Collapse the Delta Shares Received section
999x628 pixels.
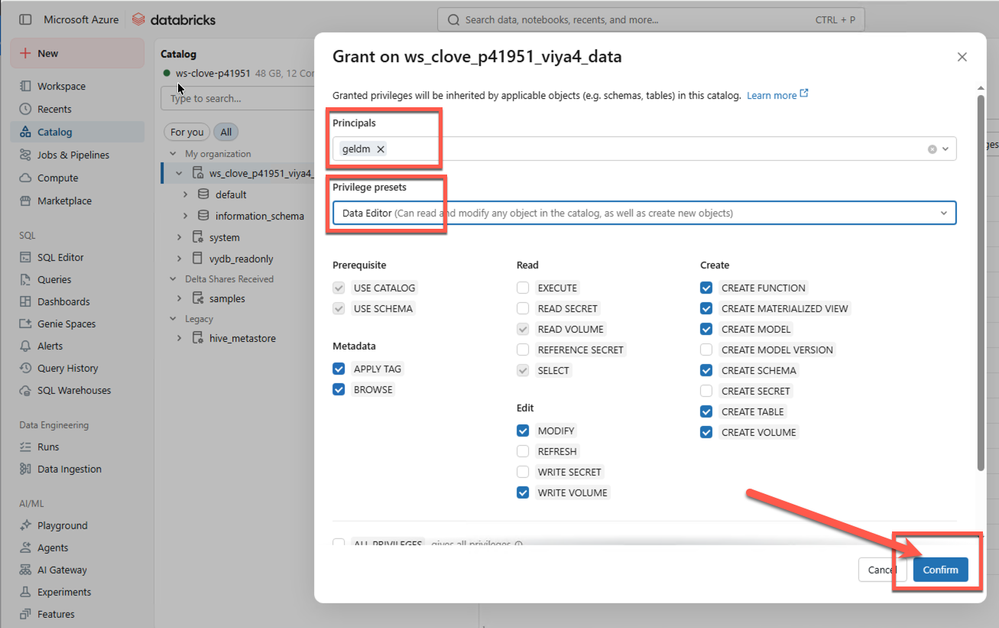173,279
